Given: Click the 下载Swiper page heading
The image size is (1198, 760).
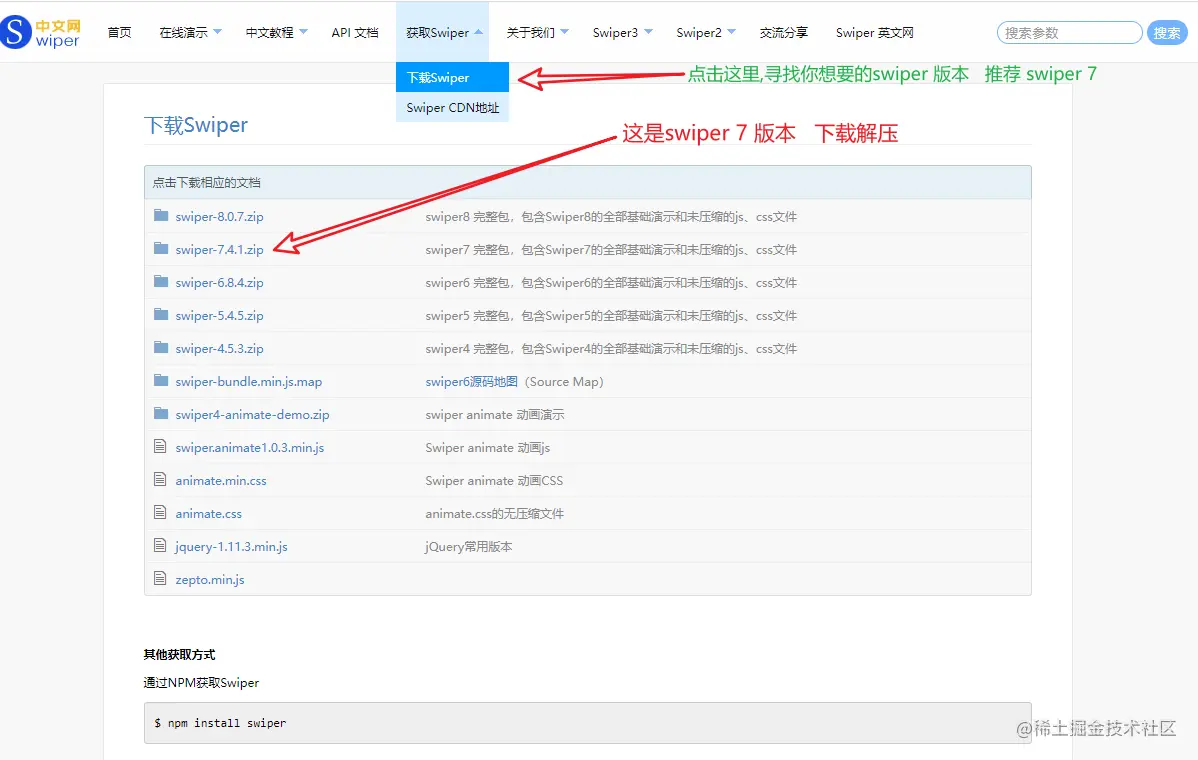Looking at the screenshot, I should [x=196, y=125].
